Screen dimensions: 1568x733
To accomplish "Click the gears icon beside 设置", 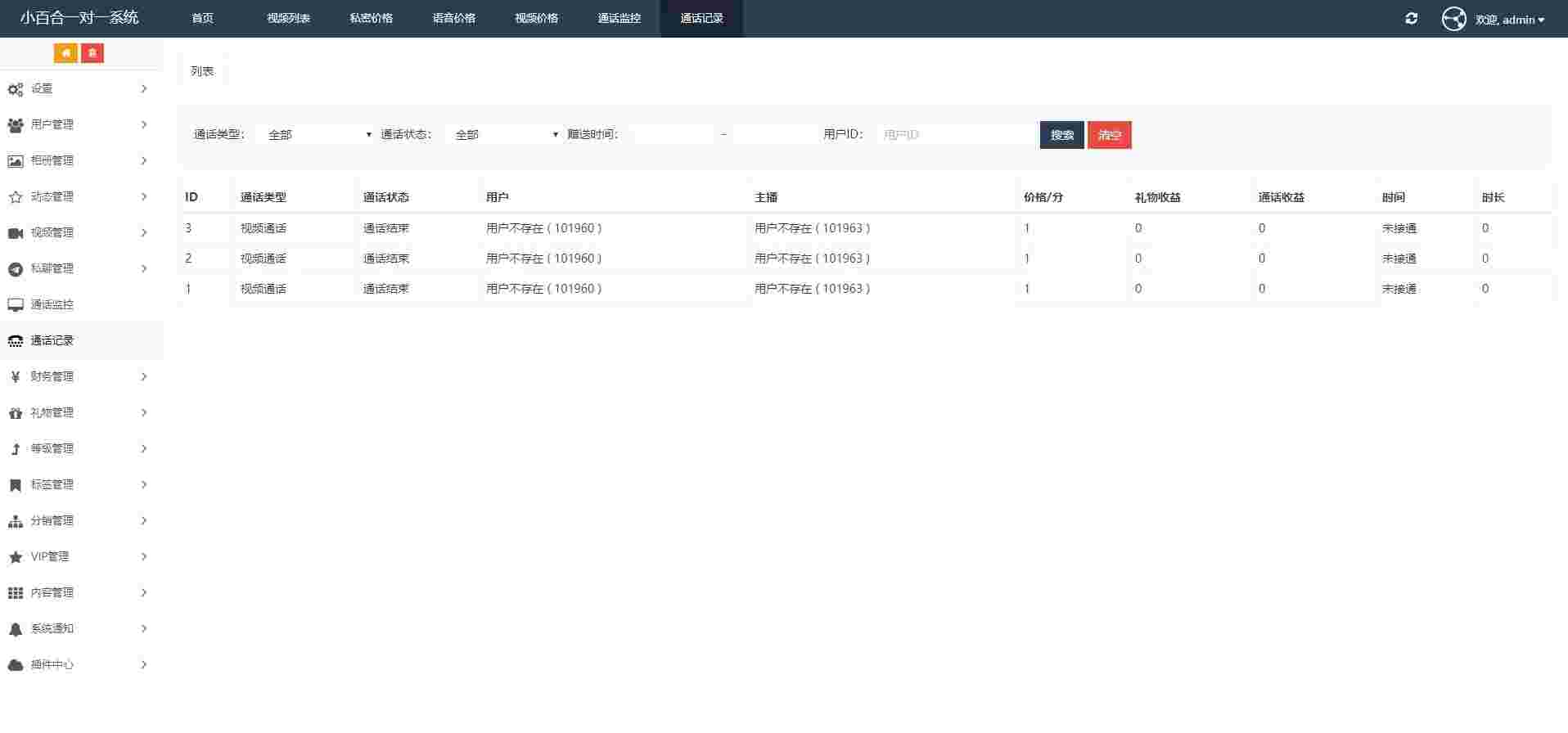I will [x=16, y=89].
